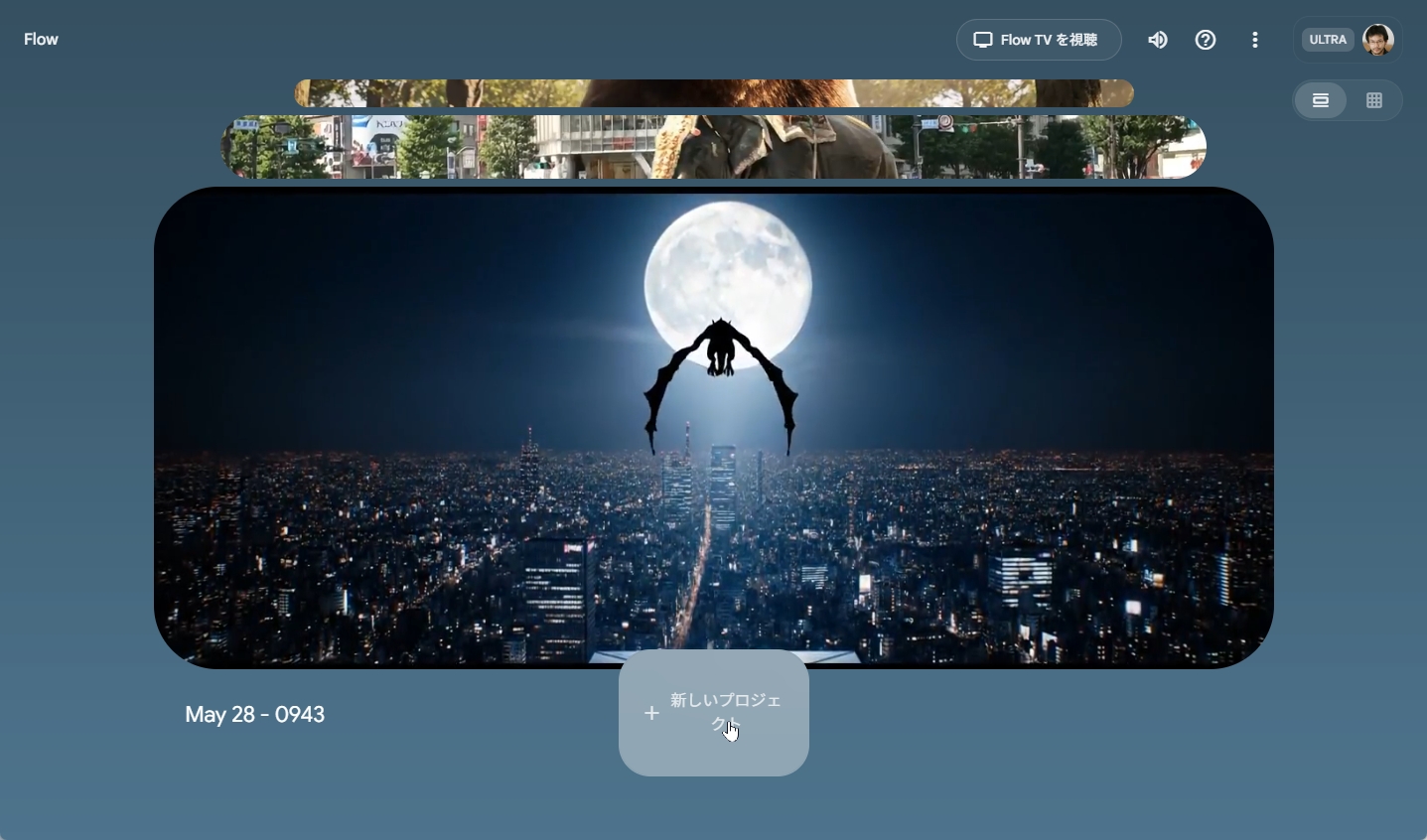This screenshot has width=1427, height=840.
Task: Open Flow TV を視聴 button
Action: click(1039, 40)
